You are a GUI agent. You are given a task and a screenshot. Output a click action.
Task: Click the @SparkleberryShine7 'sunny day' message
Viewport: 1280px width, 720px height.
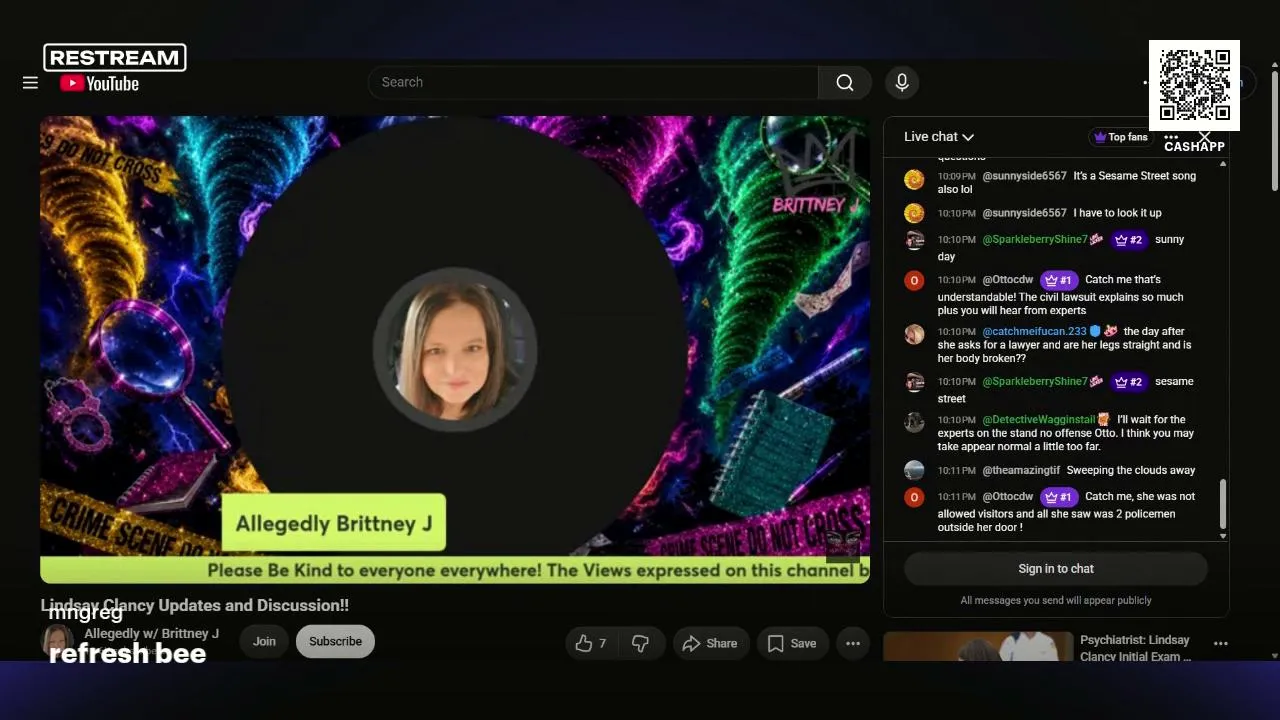point(1060,248)
